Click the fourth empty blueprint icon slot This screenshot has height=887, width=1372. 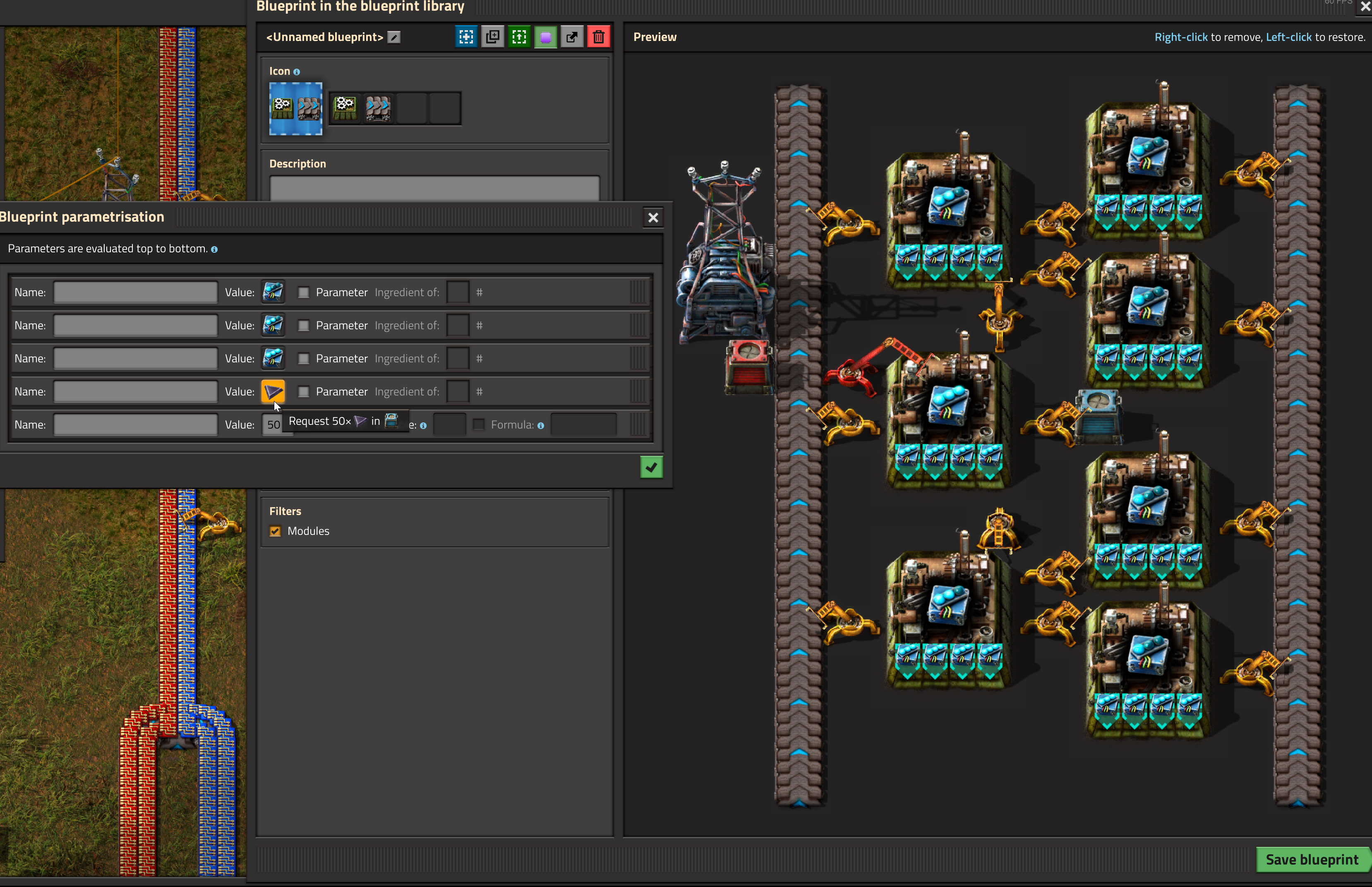click(x=445, y=108)
